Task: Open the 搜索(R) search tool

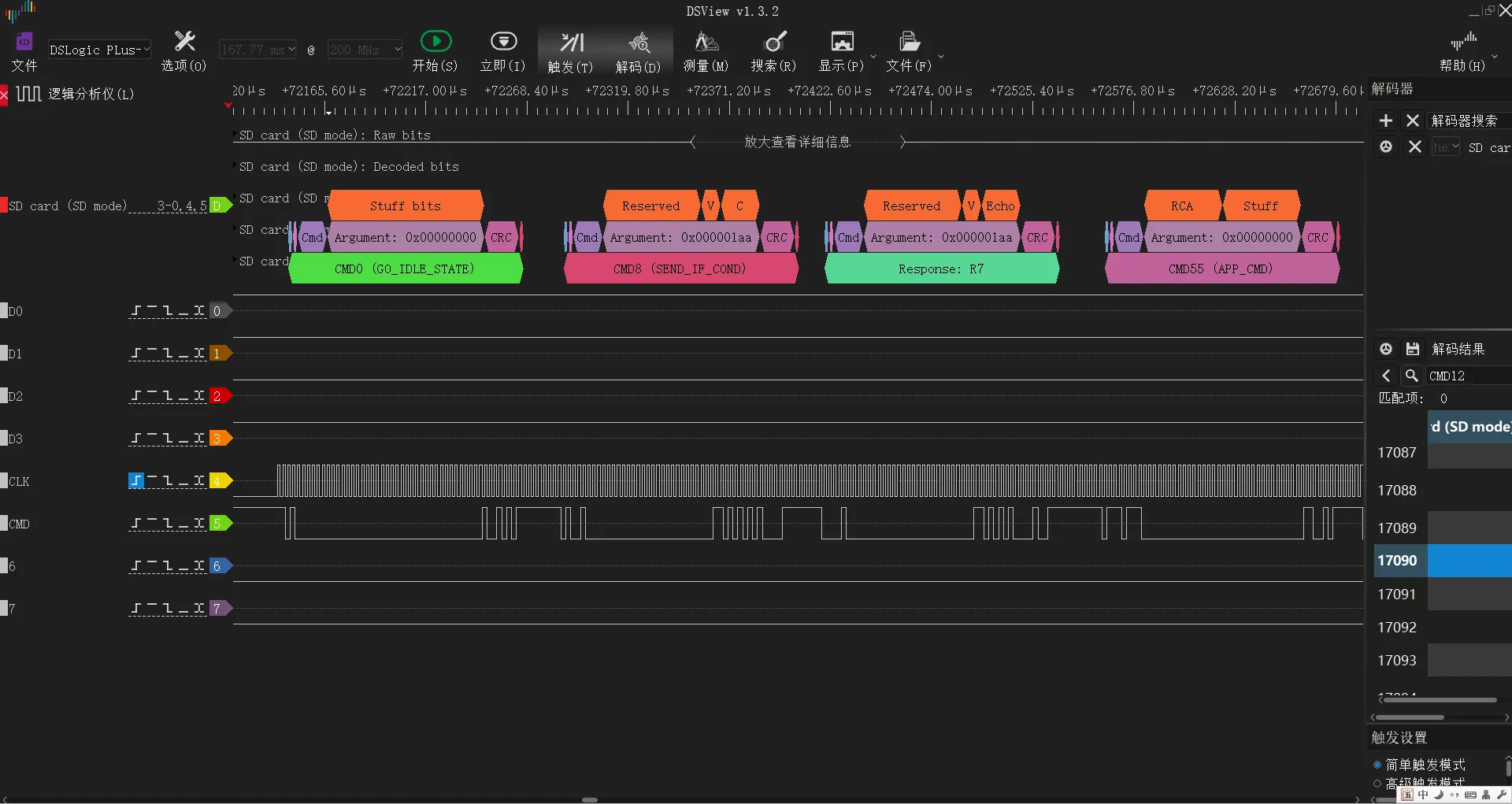Action: [x=773, y=50]
